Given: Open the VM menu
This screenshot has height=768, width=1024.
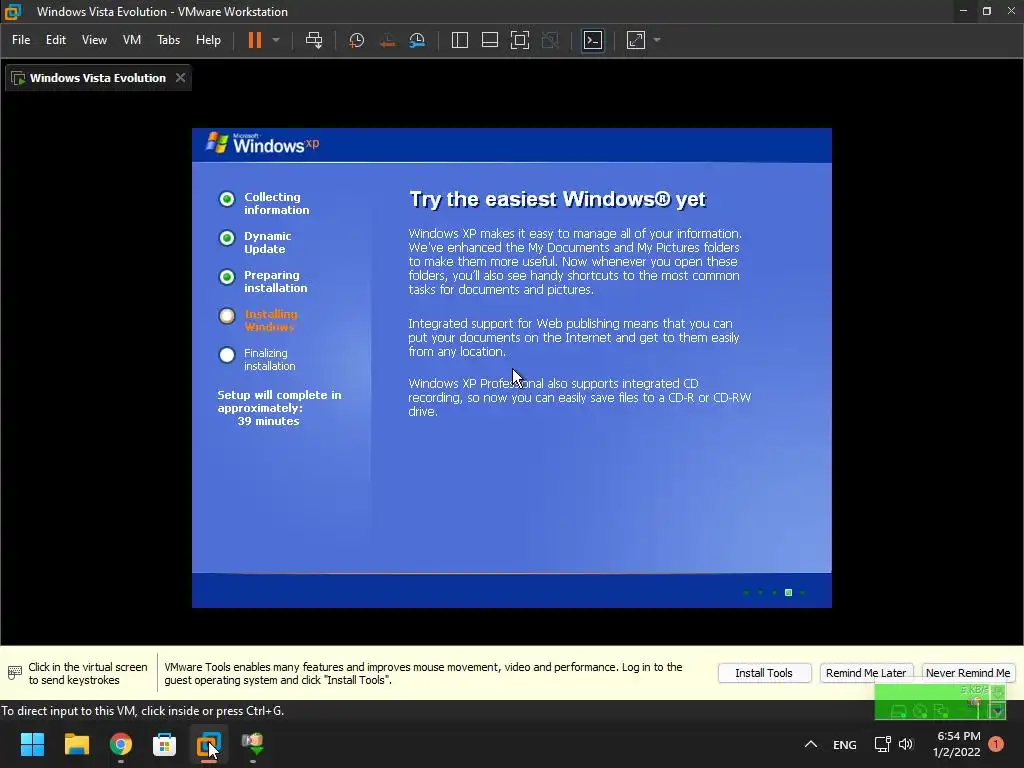Looking at the screenshot, I should point(132,40).
